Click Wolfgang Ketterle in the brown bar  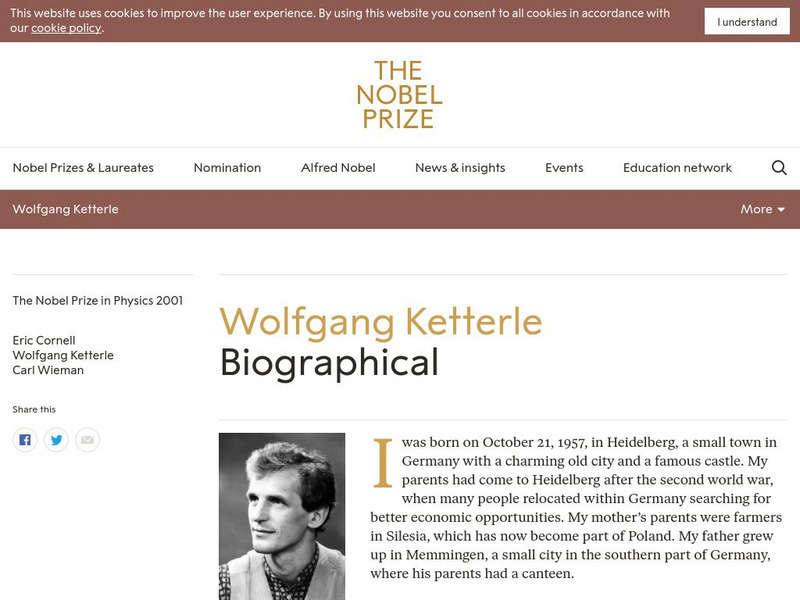[x=65, y=209]
